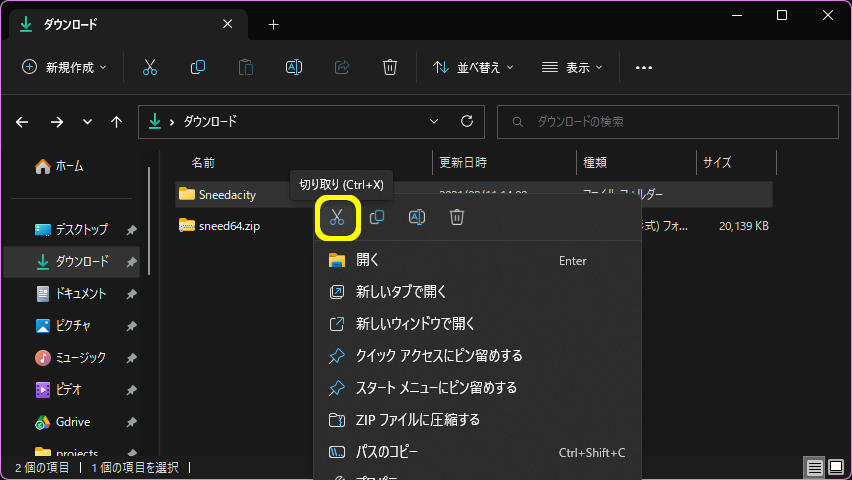Sort by 名前 column header
Image resolution: width=852 pixels, height=480 pixels.
[x=203, y=163]
